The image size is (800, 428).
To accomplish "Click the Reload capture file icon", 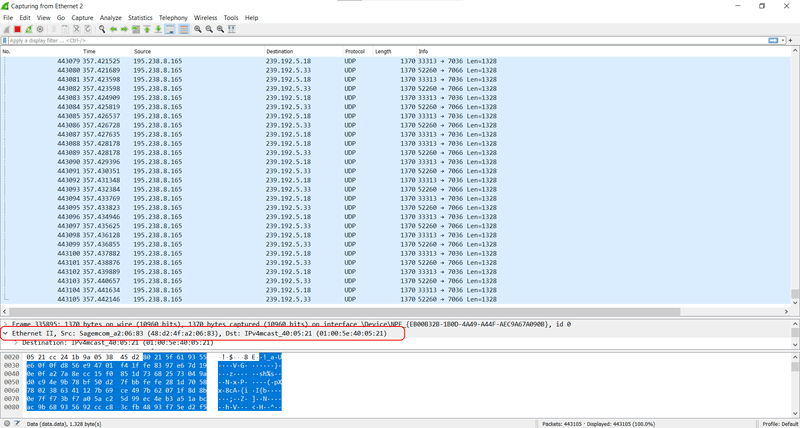I will point(87,29).
